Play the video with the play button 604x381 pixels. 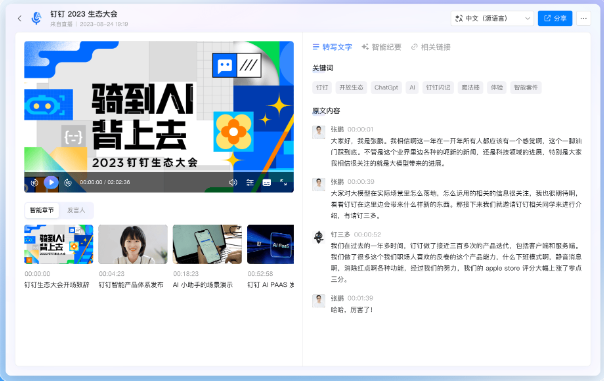[51, 182]
